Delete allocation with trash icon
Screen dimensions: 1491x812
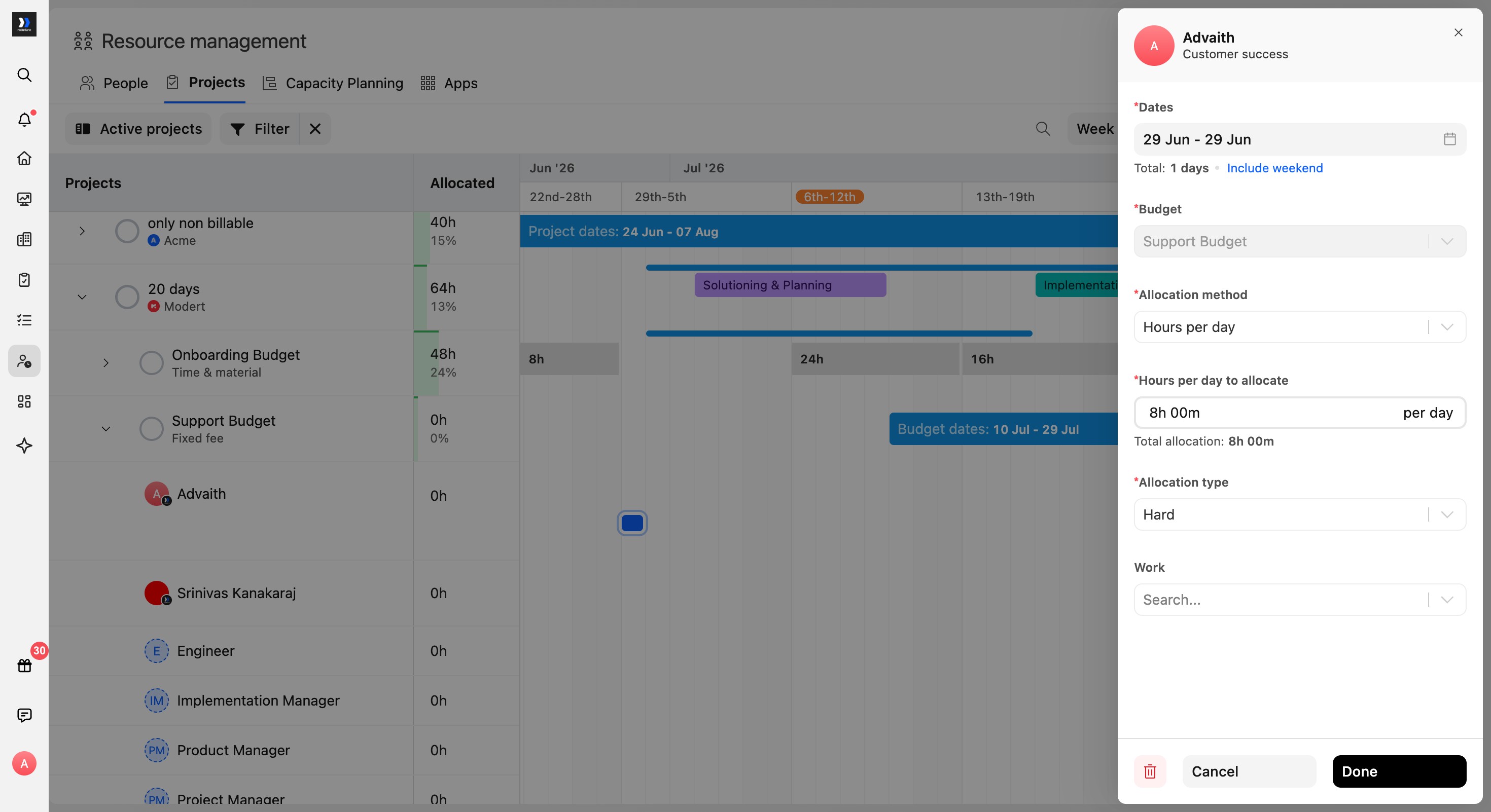pos(1150,771)
